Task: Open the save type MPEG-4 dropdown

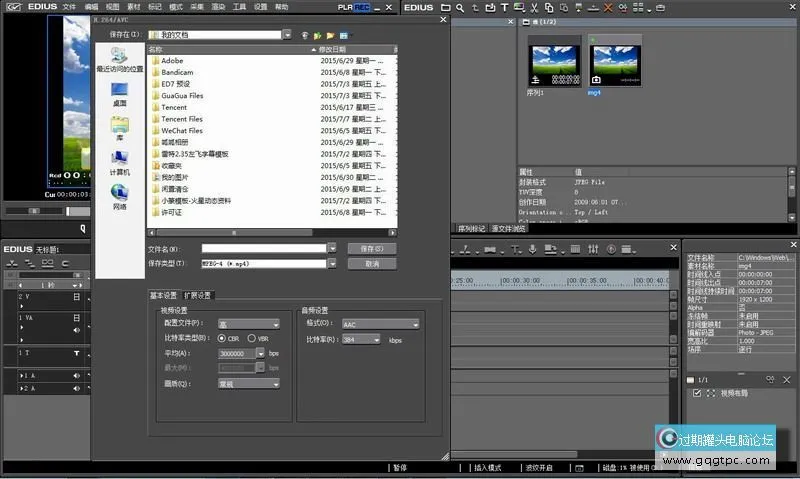Action: click(x=331, y=263)
